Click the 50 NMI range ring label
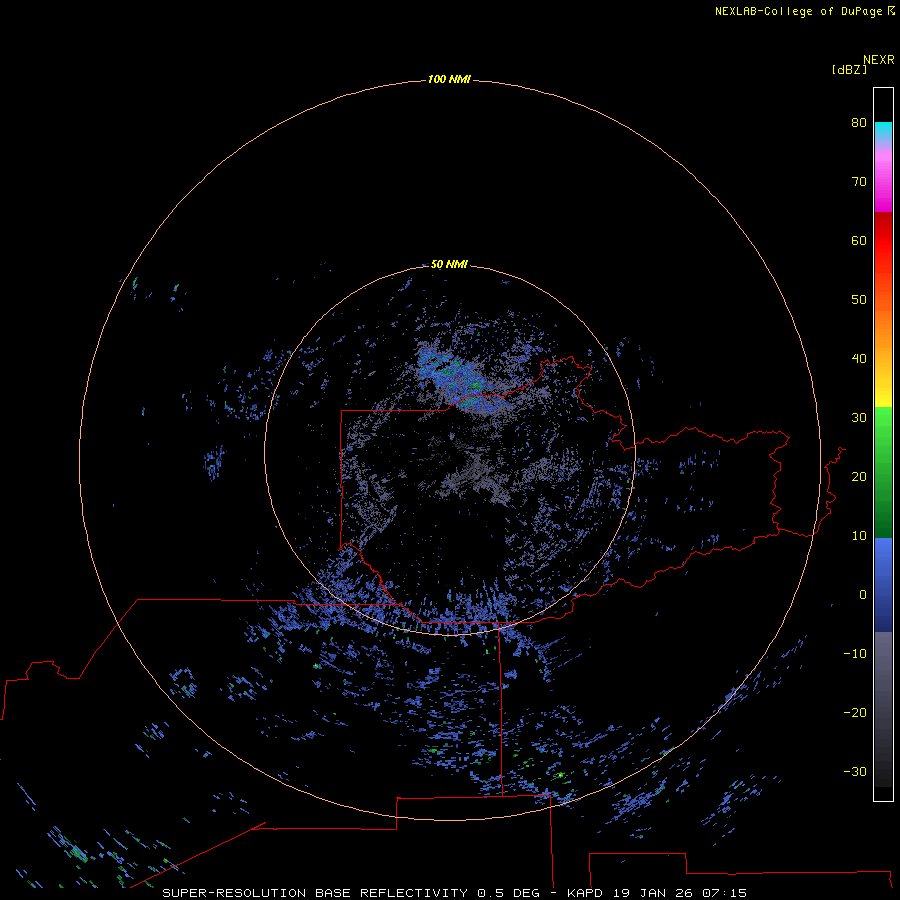 (449, 264)
